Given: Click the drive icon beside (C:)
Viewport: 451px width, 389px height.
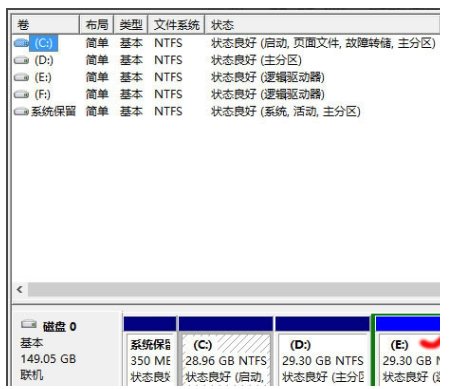Looking at the screenshot, I should point(21,43).
